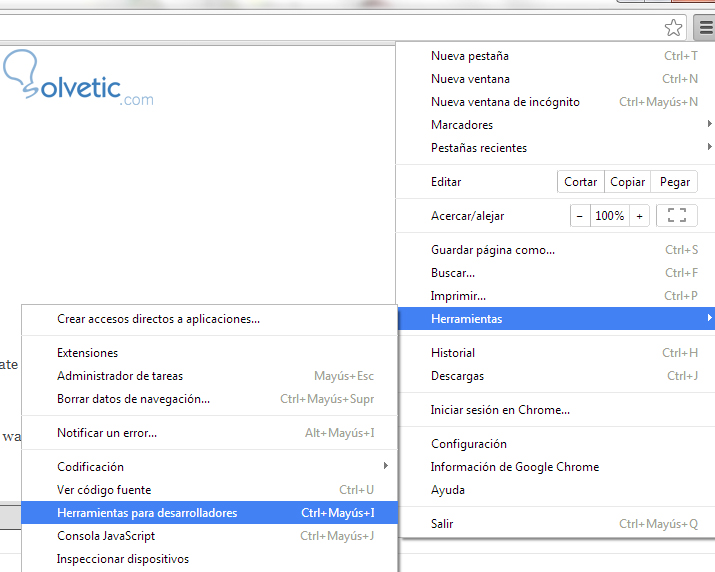Zoom out with the minus button
This screenshot has height=572, width=715.
pyautogui.click(x=580, y=216)
